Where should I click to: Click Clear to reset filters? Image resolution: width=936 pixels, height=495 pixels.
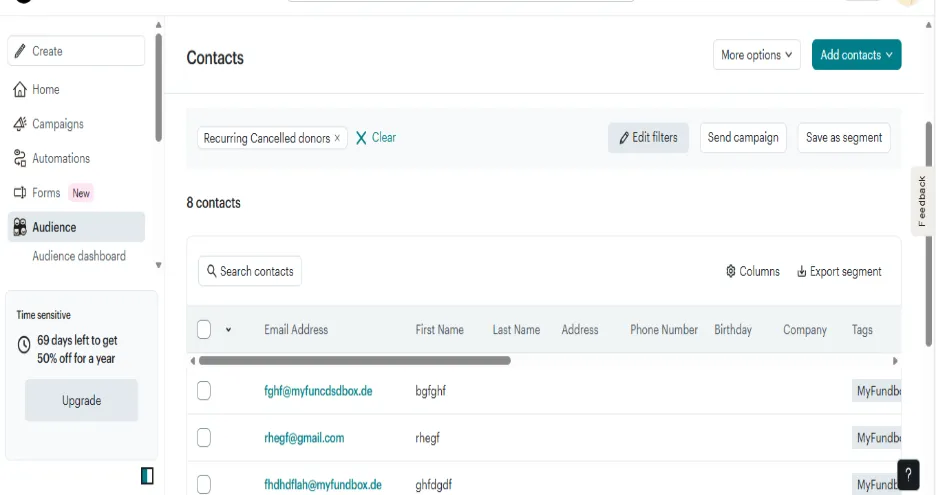376,138
